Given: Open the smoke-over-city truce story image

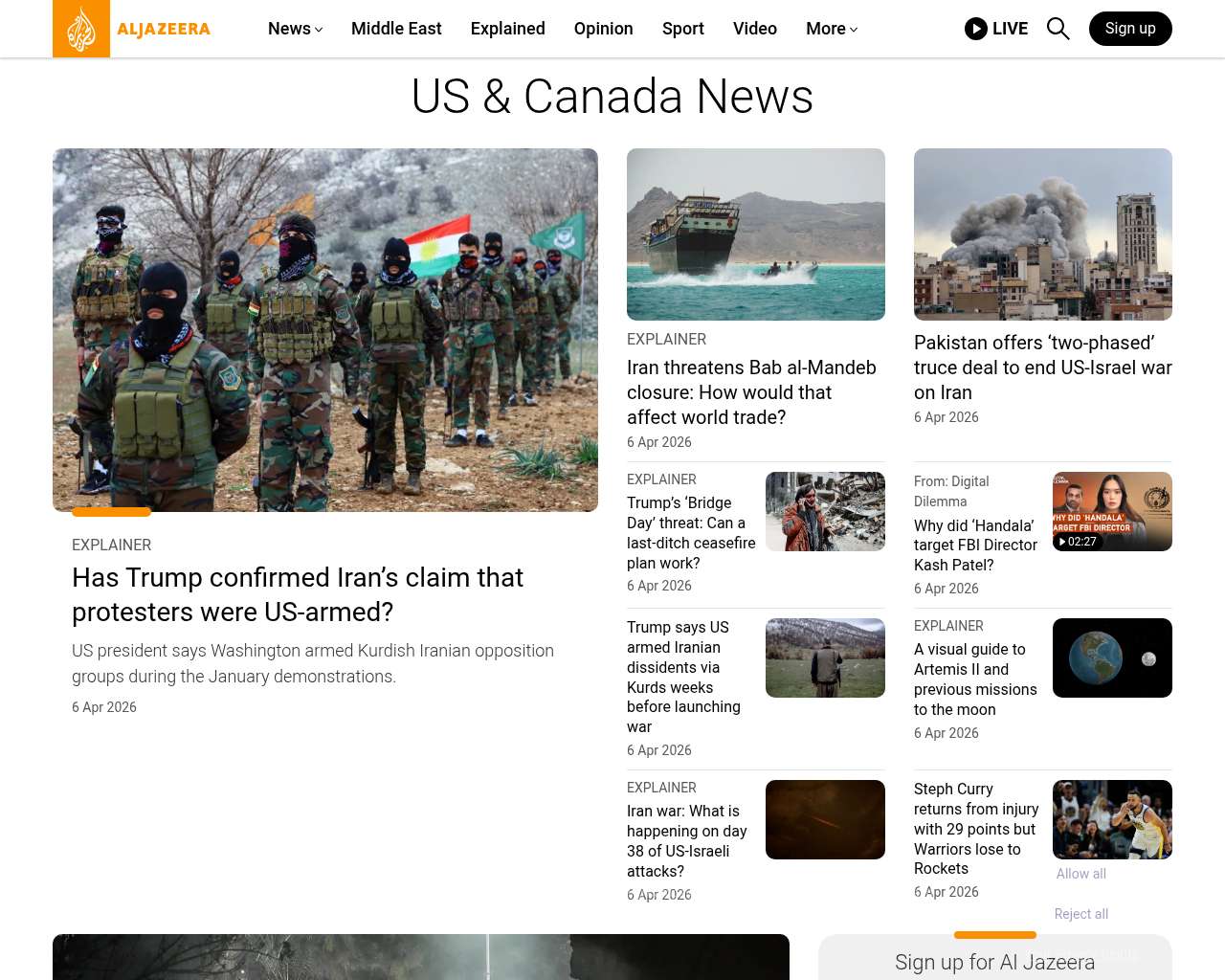Looking at the screenshot, I should 1043,234.
